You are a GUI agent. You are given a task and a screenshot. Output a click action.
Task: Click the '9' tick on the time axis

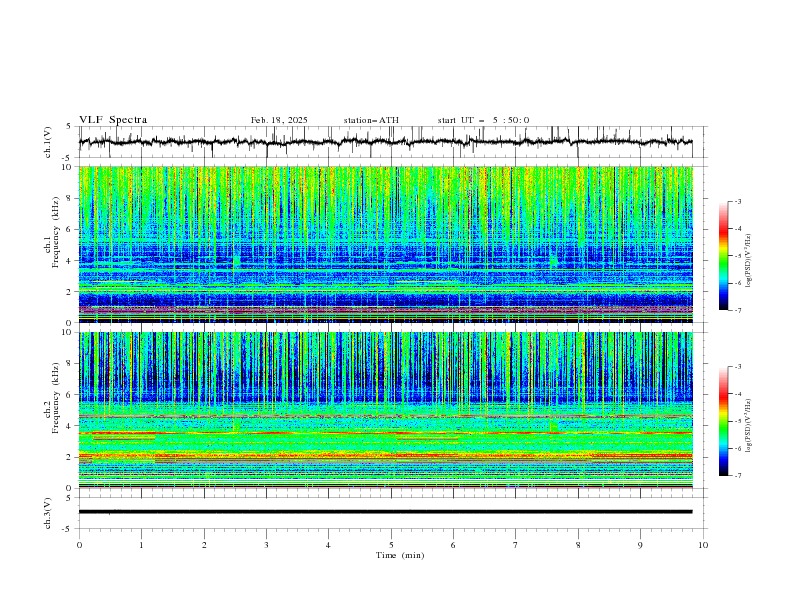[x=640, y=545]
